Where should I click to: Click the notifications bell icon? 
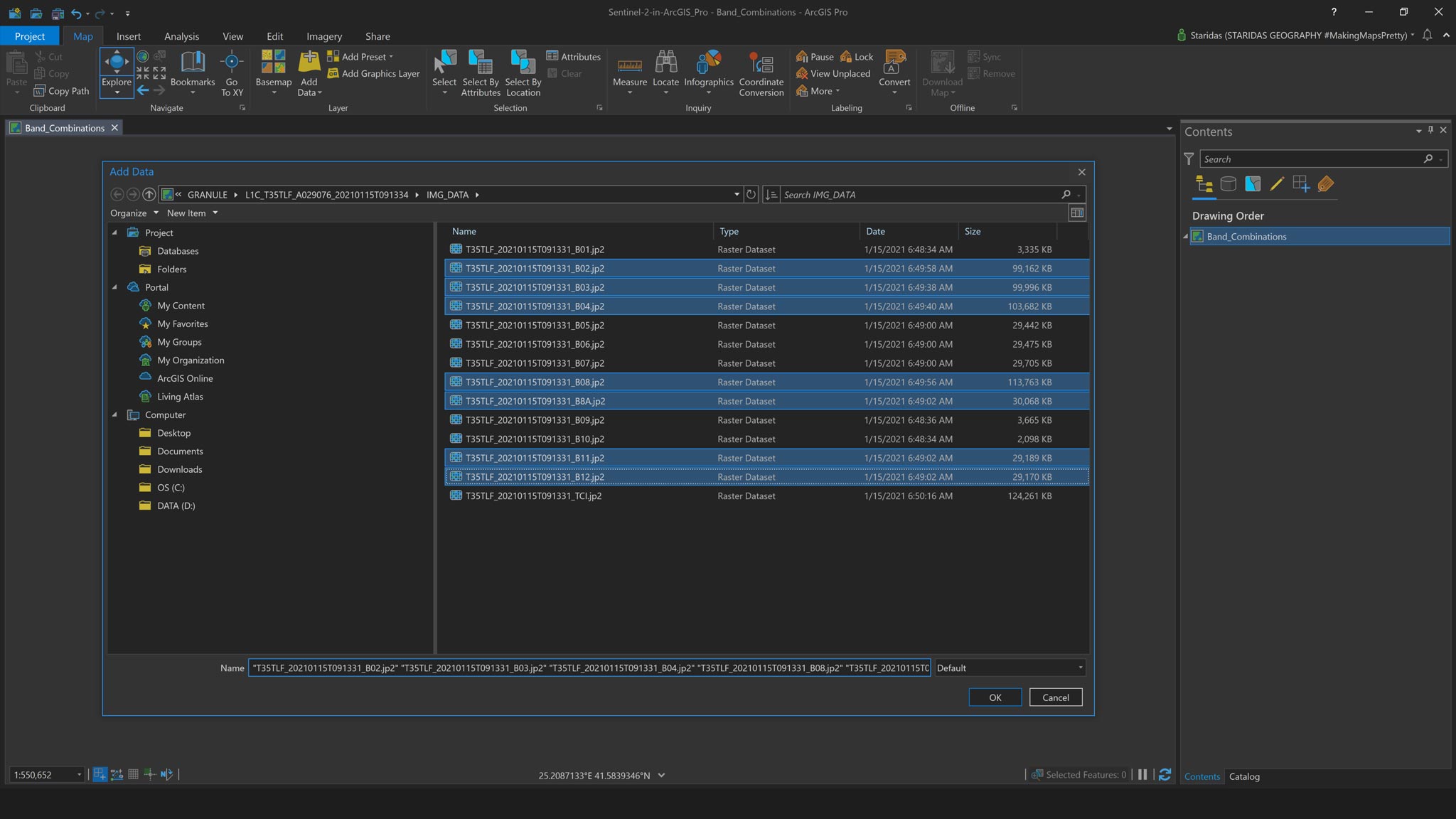(x=1427, y=35)
